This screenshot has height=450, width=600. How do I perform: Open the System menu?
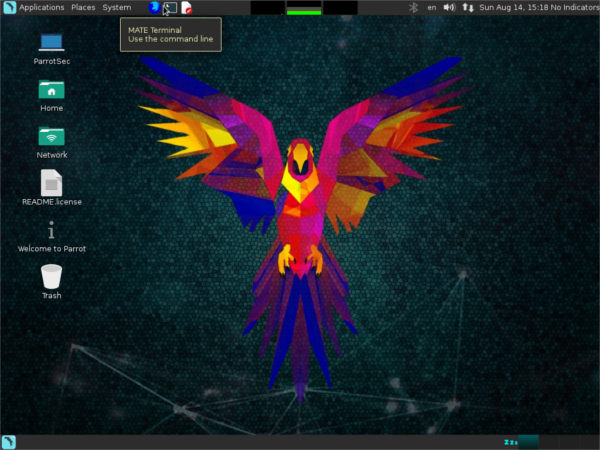tap(117, 7)
